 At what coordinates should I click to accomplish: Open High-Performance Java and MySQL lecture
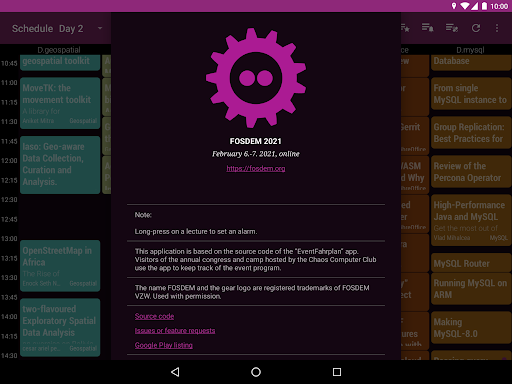point(471,220)
